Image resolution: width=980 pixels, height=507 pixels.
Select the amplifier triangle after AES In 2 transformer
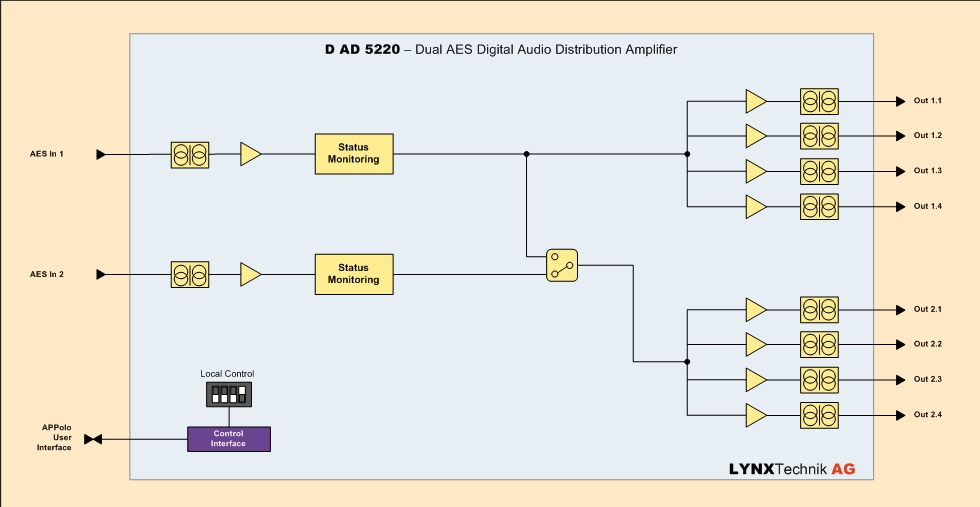click(x=250, y=274)
